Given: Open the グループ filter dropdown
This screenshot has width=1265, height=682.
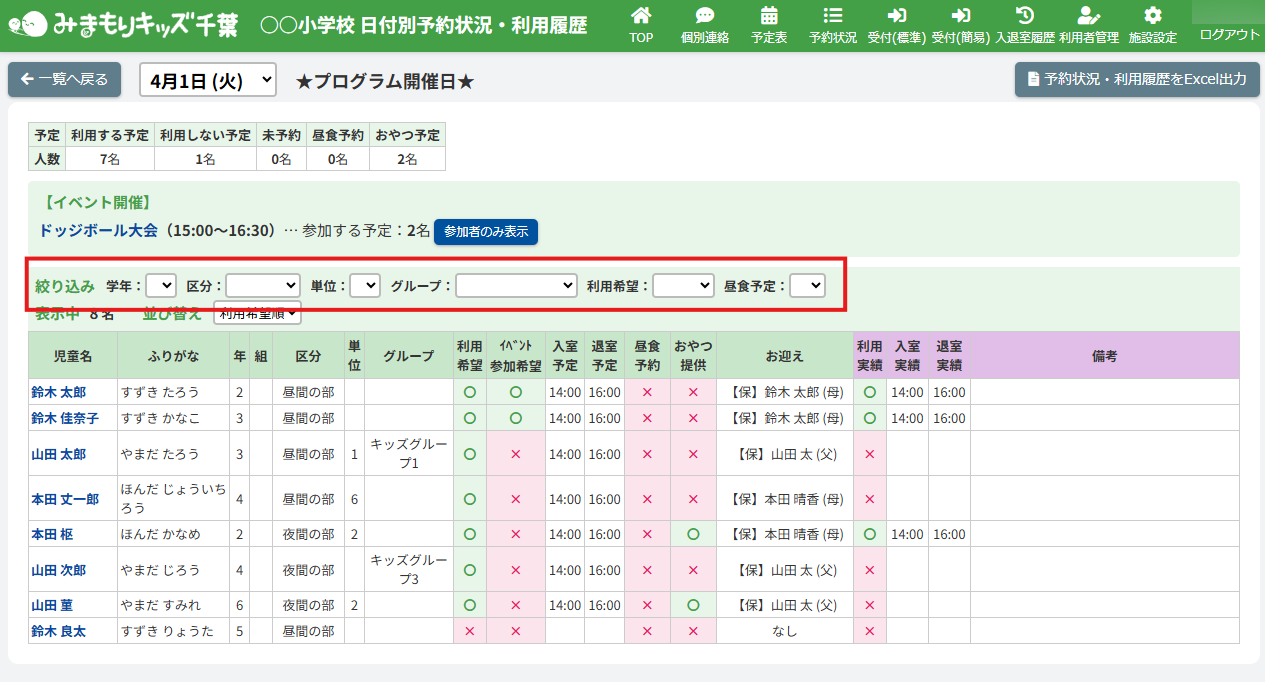Looking at the screenshot, I should (516, 286).
